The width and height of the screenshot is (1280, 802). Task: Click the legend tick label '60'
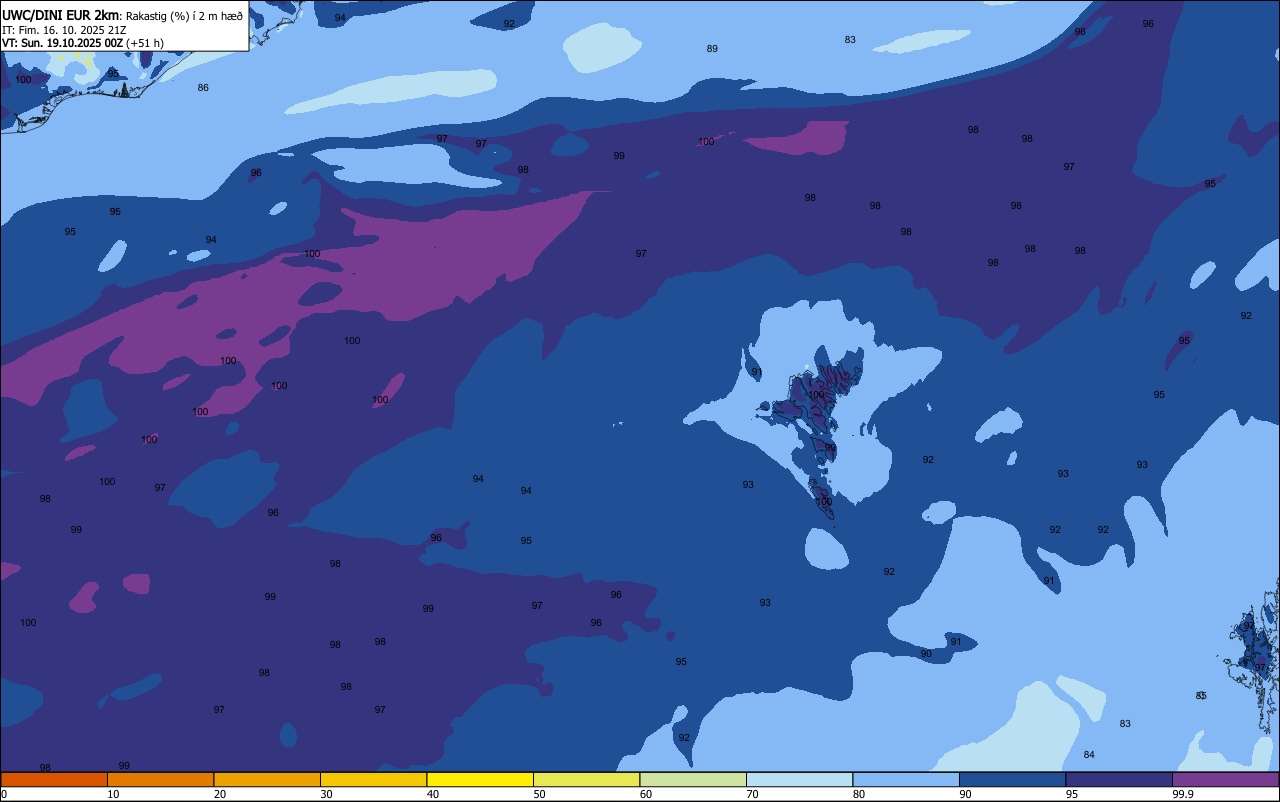pos(646,794)
